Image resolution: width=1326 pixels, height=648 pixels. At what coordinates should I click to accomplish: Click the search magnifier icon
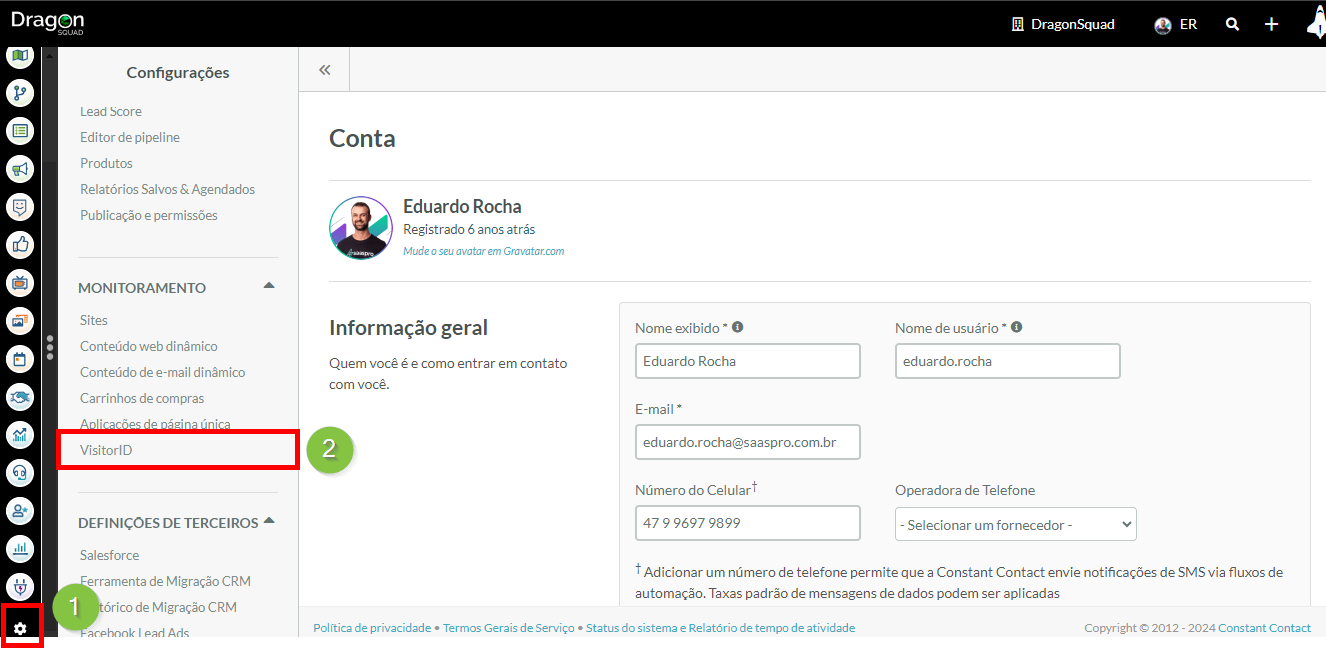1233,24
